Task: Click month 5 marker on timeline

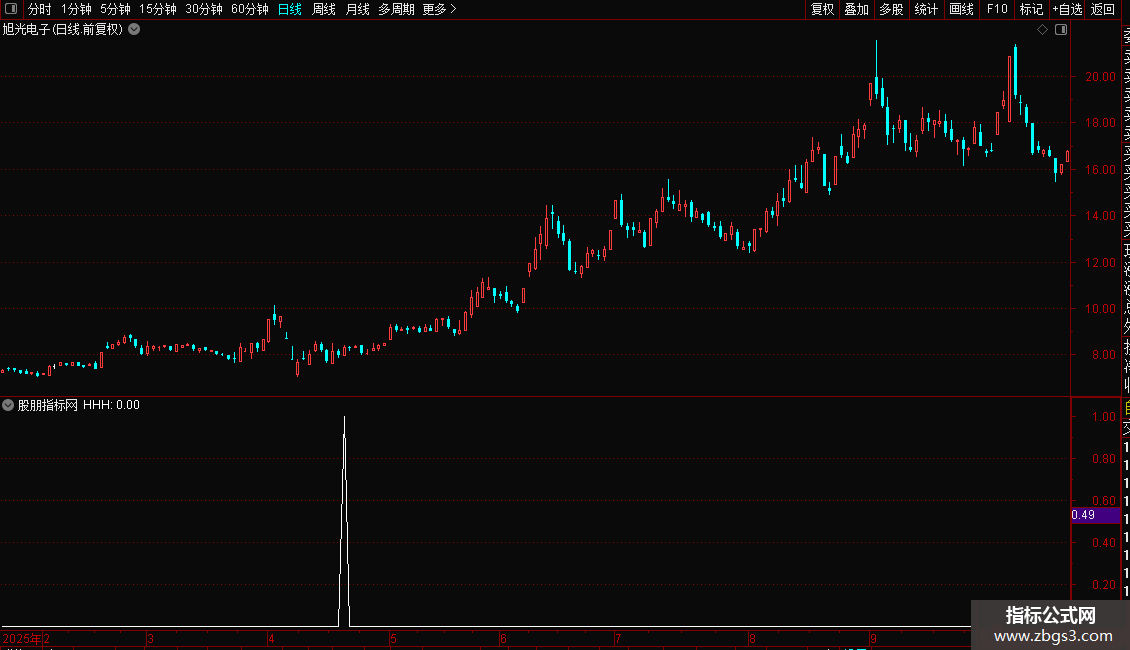Action: 393,638
